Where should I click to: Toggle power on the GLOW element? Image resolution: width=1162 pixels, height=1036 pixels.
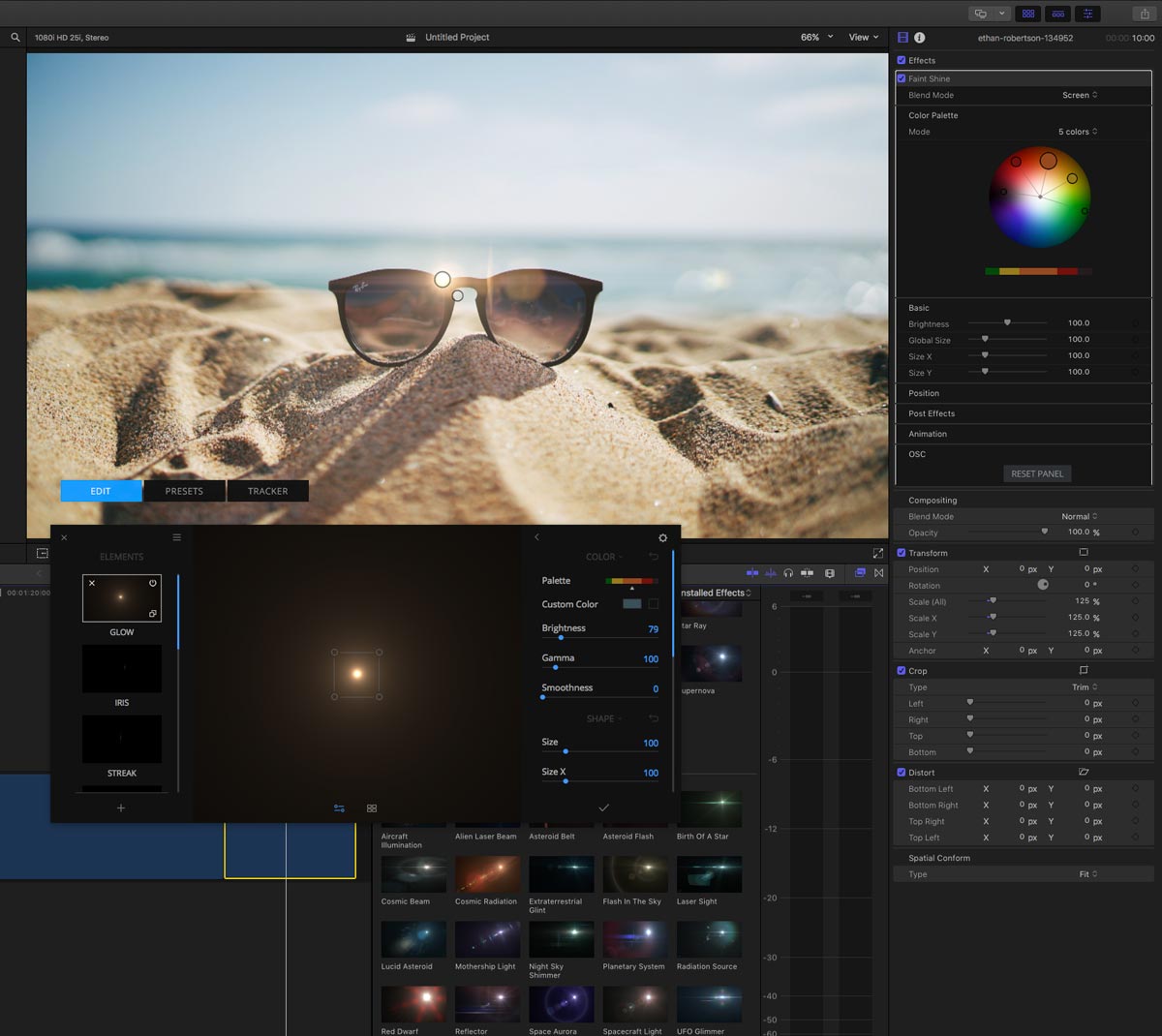[x=152, y=583]
